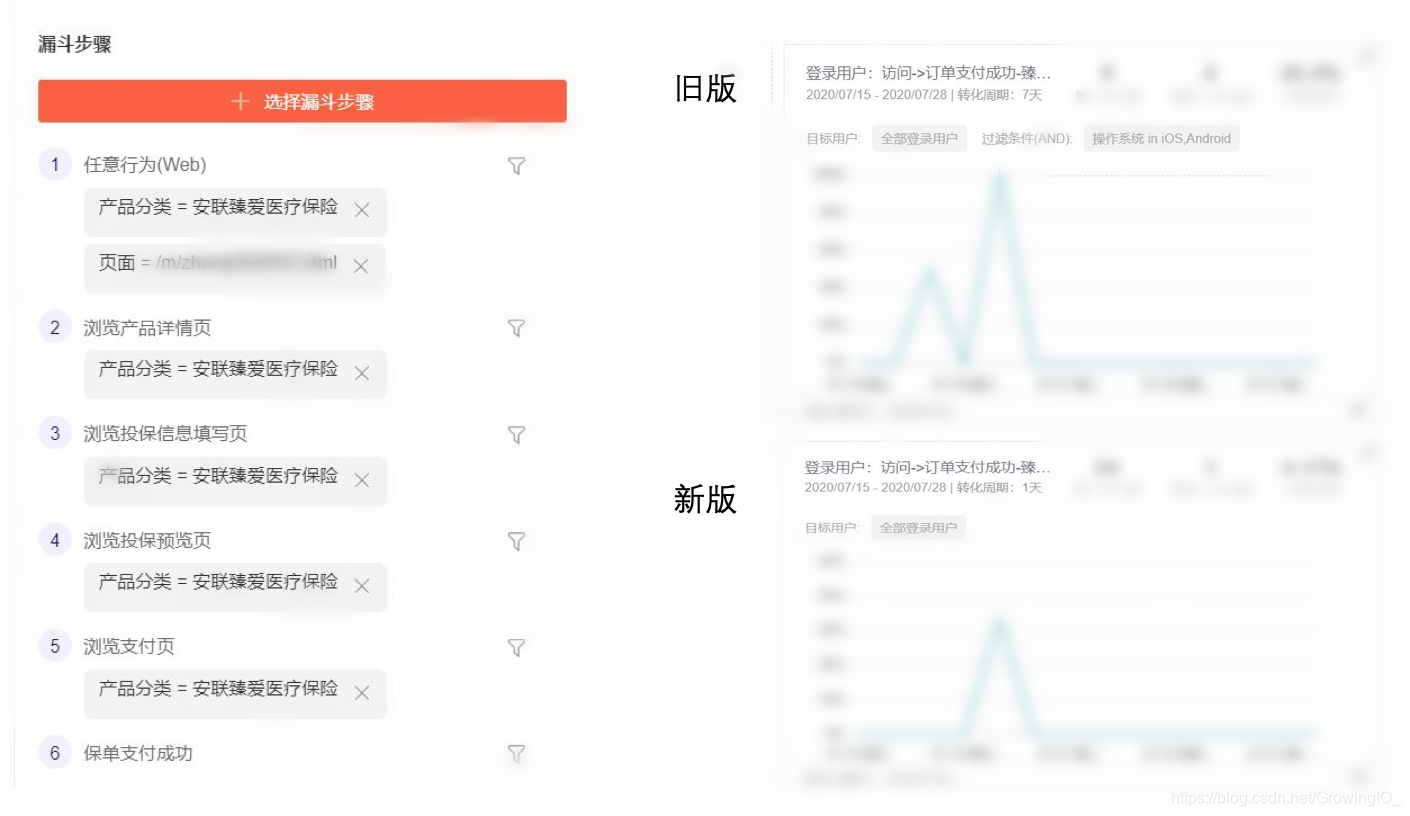This screenshot has width=1410, height=816.
Task: Remove 产品分类 filter from step 5
Action: (x=362, y=694)
